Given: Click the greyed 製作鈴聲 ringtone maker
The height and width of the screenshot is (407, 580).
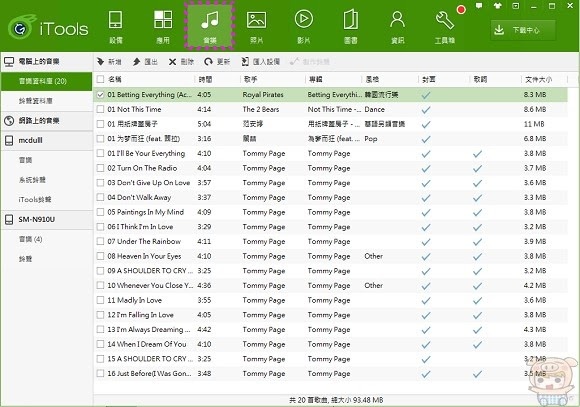Looking at the screenshot, I should coord(310,62).
